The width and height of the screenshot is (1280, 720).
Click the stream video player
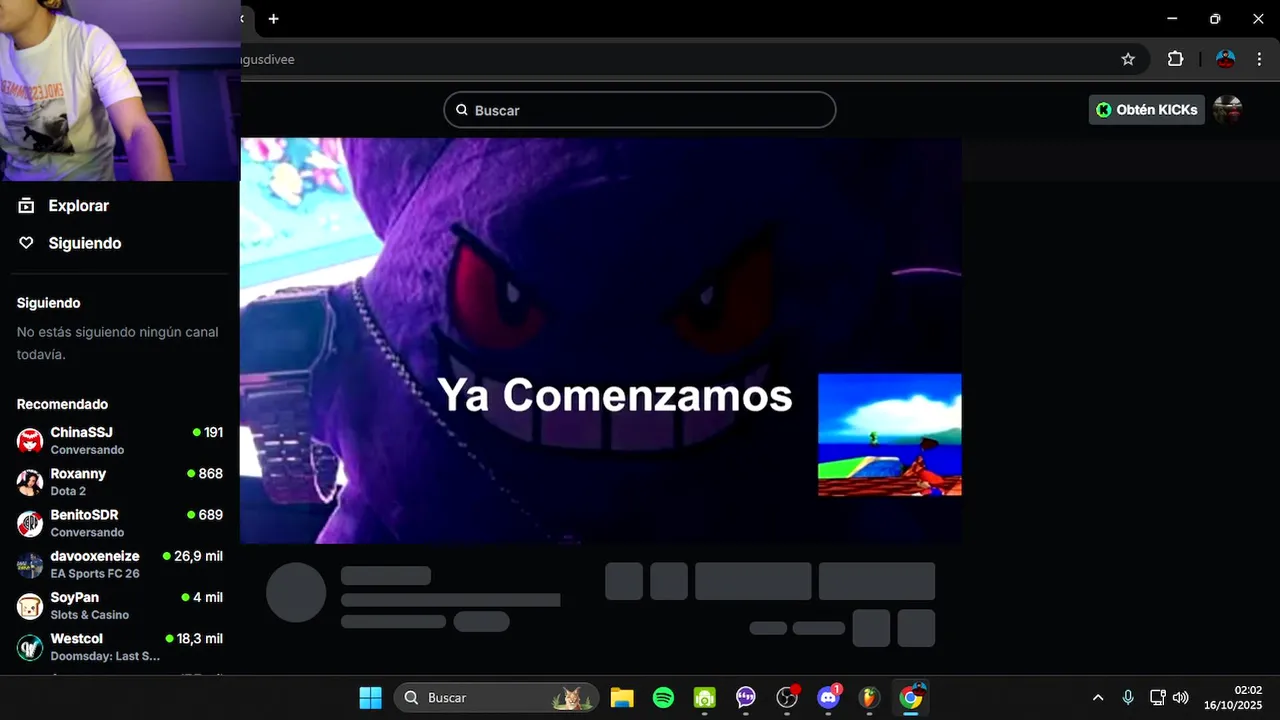[x=601, y=341]
